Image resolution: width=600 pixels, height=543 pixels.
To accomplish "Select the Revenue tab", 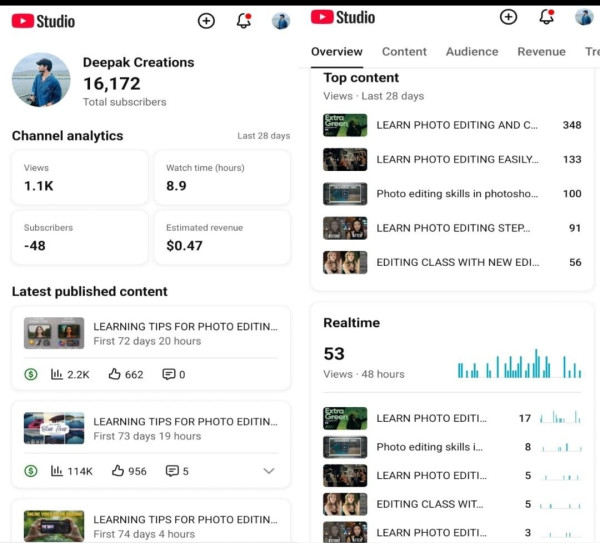I will point(541,51).
